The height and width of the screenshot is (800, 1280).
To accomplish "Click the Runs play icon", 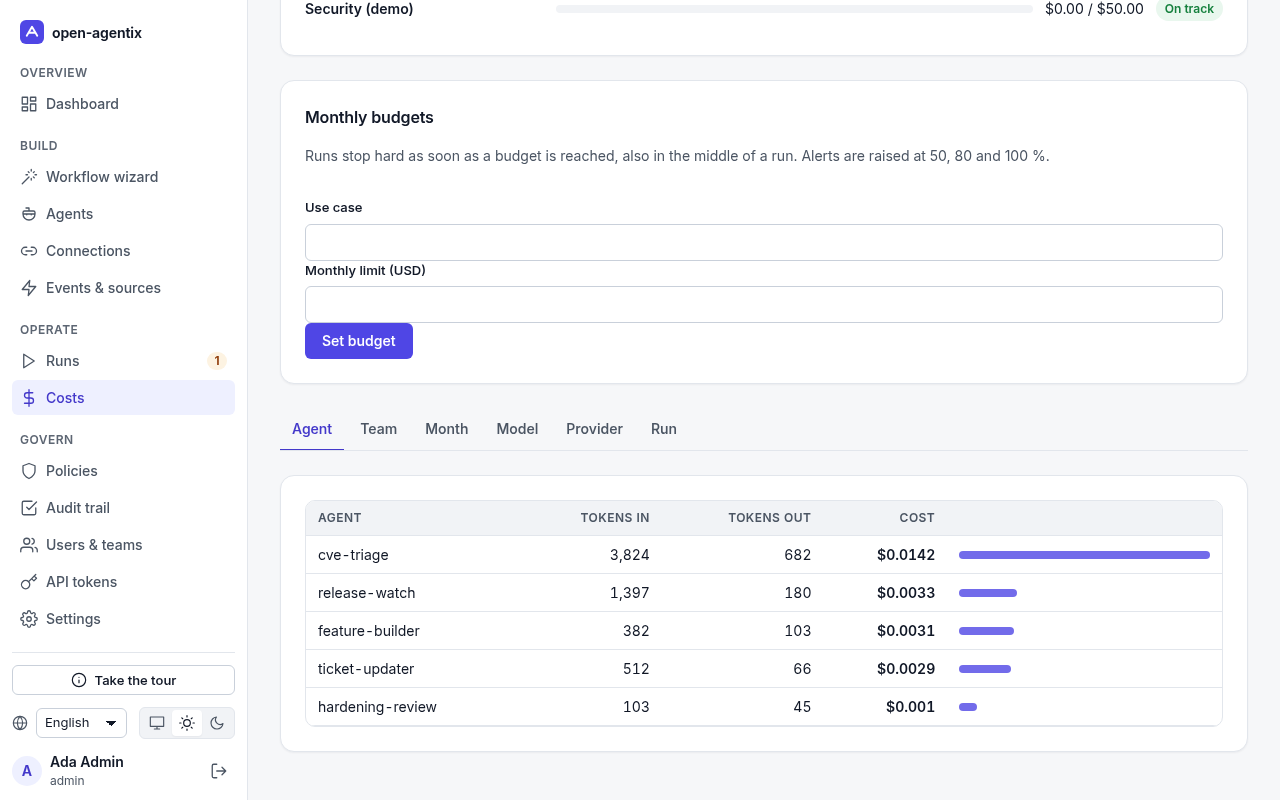I will 29,361.
